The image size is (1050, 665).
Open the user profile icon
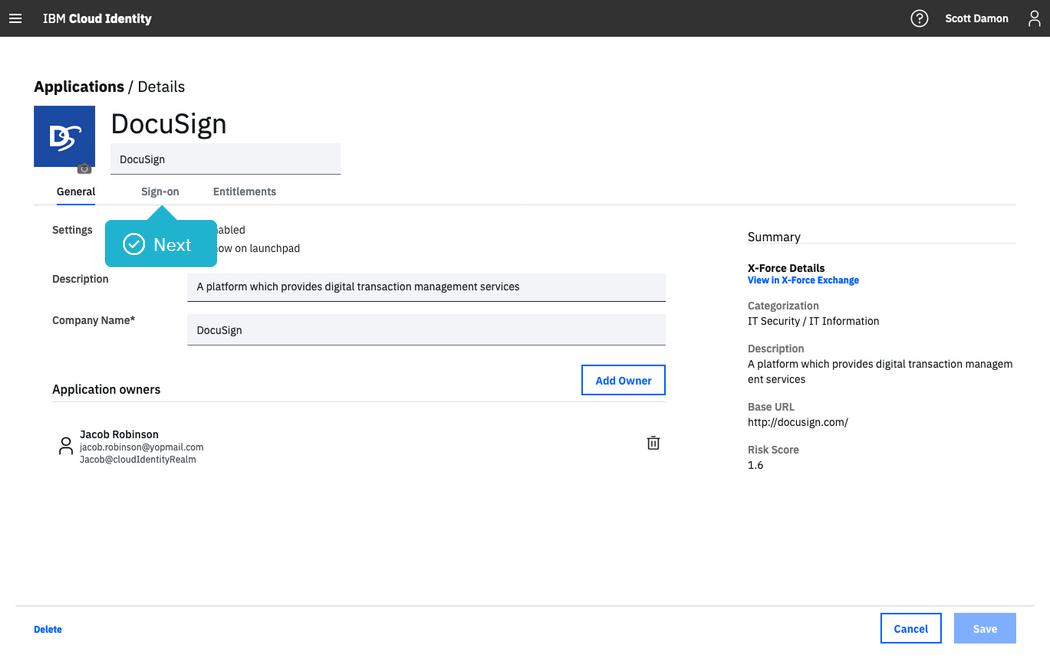click(1034, 18)
